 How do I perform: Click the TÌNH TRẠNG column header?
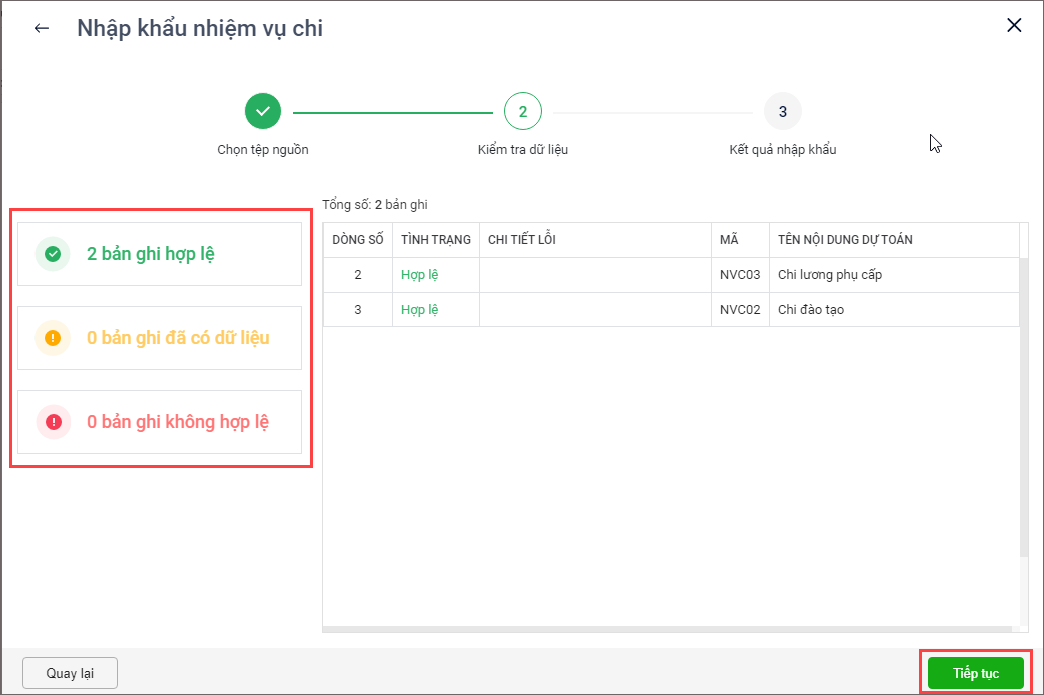435,240
